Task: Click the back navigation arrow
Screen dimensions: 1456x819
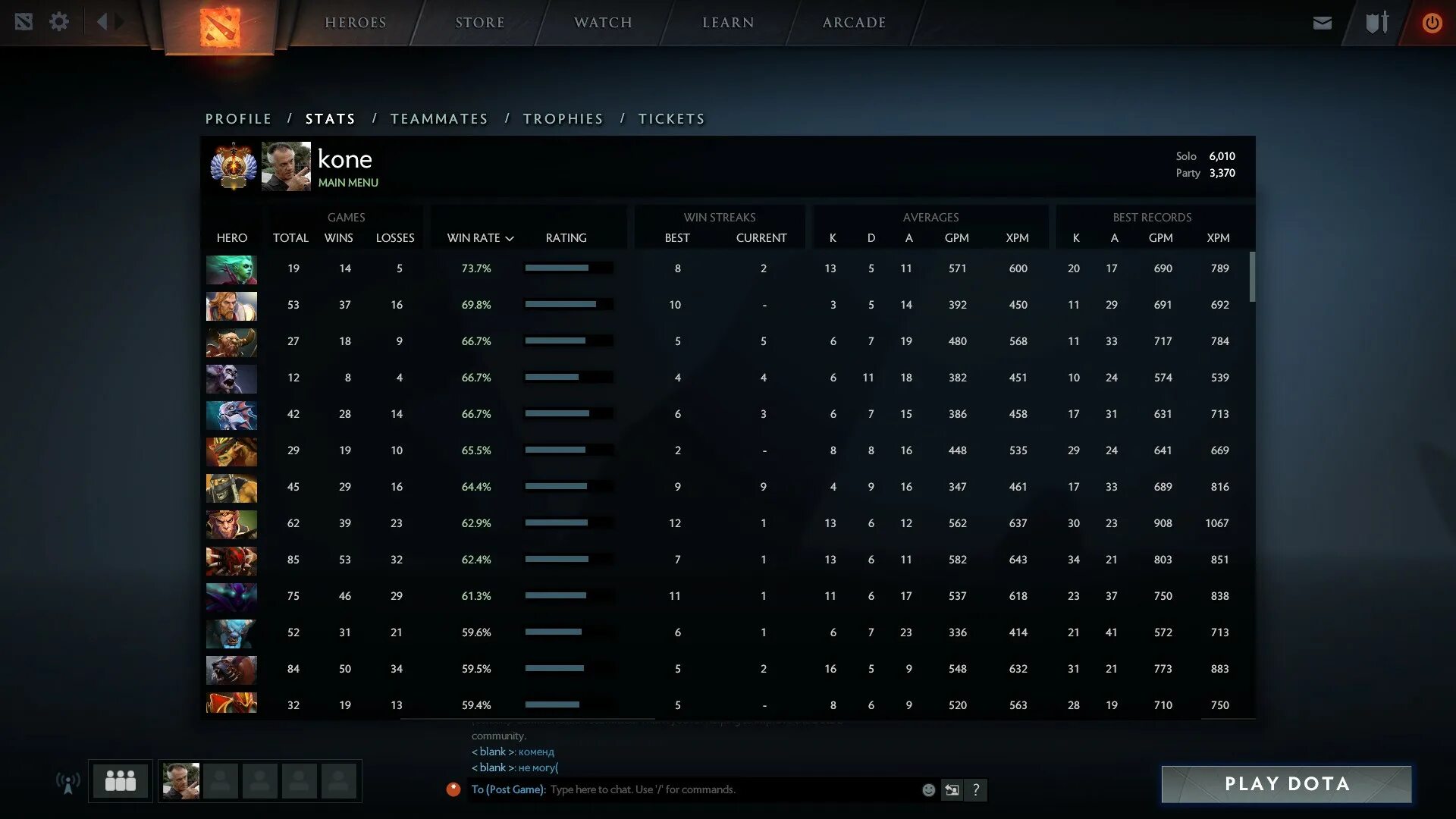Action: 102,22
